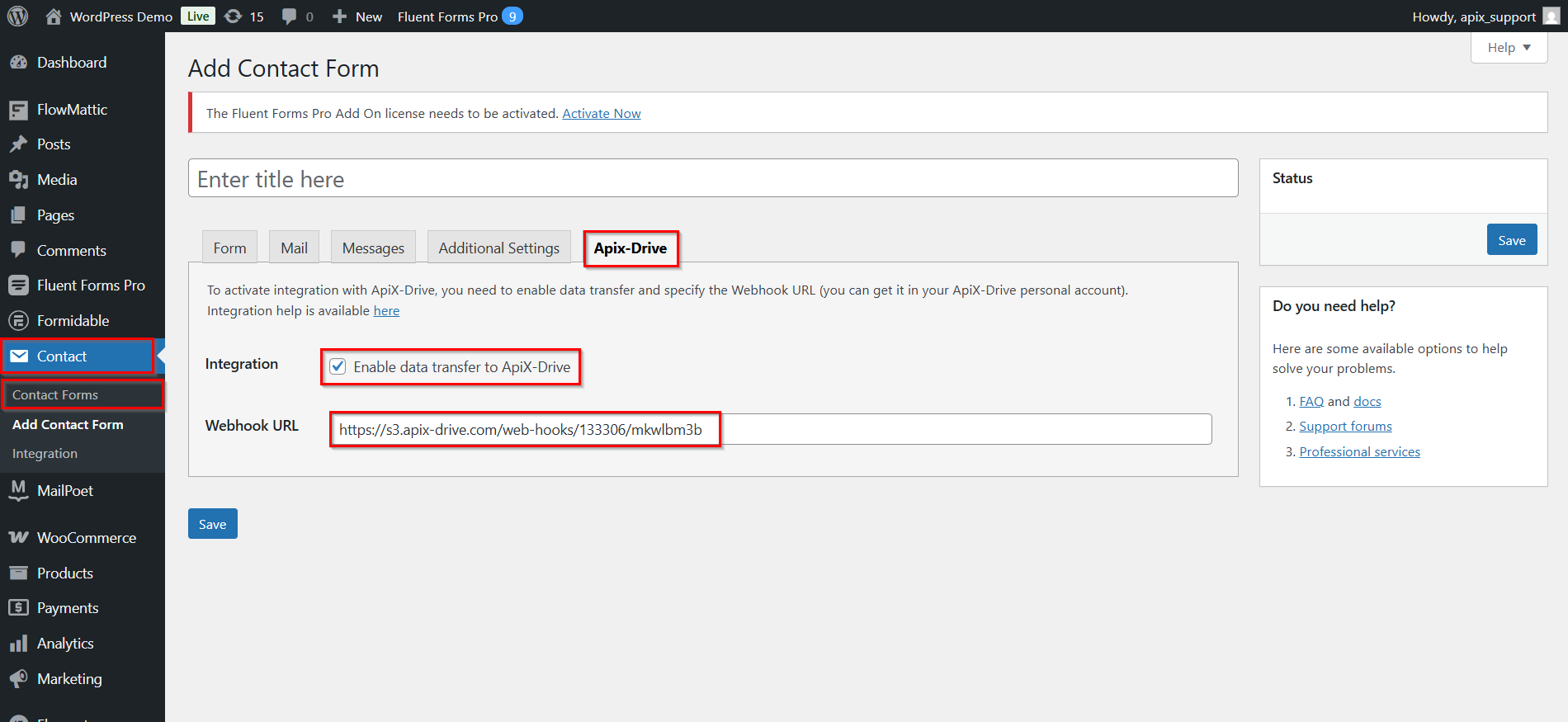The image size is (1568, 722).
Task: Click the Analytics bar chart icon
Action: point(18,644)
